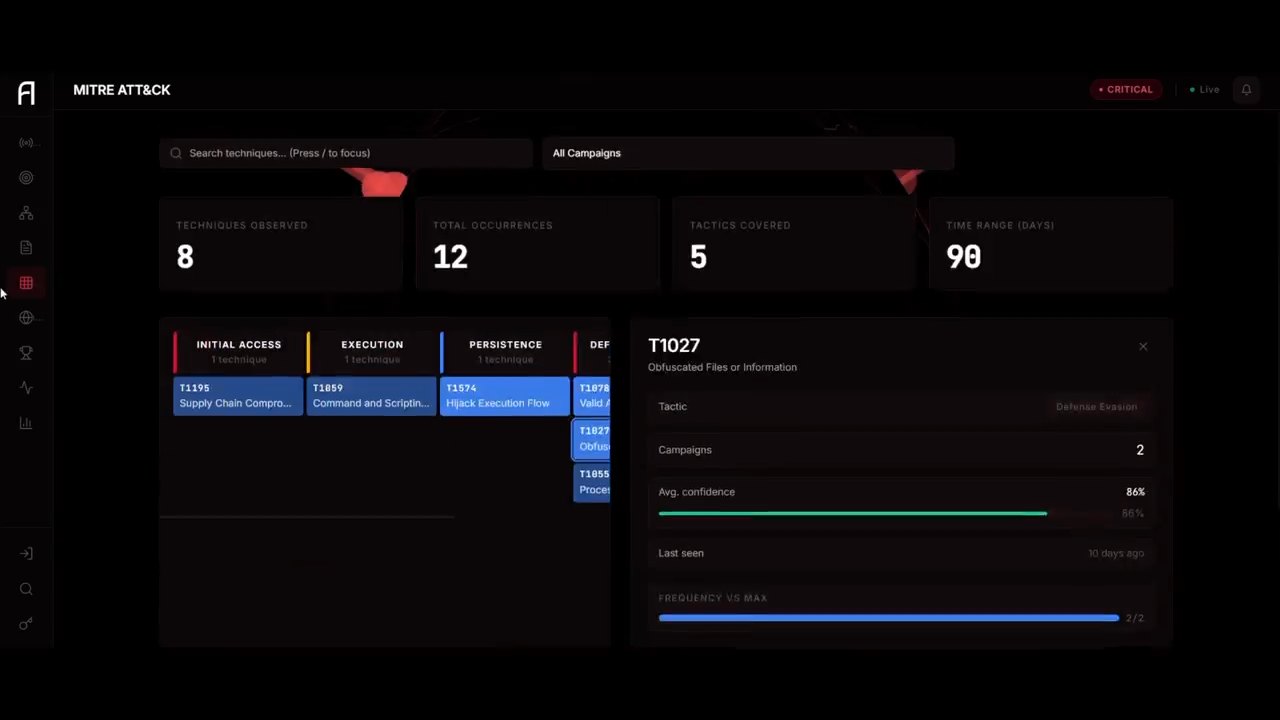Select the partially visible T1078 technique cell
This screenshot has height=720, width=1280.
[x=592, y=396]
